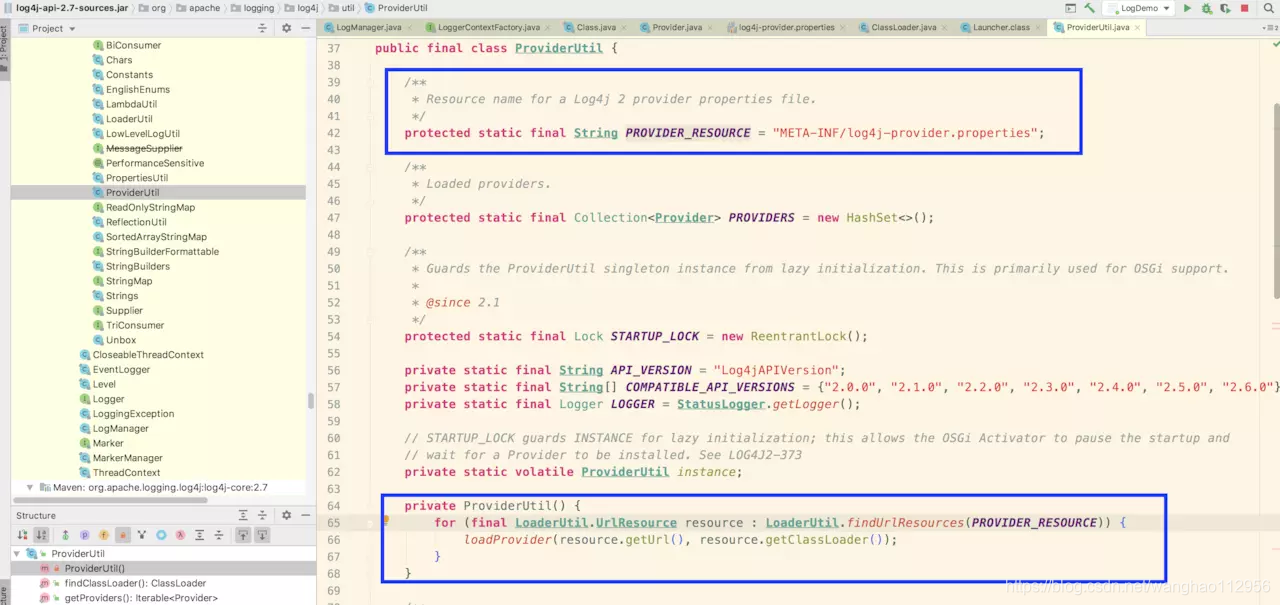Open Project panel settings gear
Viewport: 1280px width, 605px height.
point(286,28)
